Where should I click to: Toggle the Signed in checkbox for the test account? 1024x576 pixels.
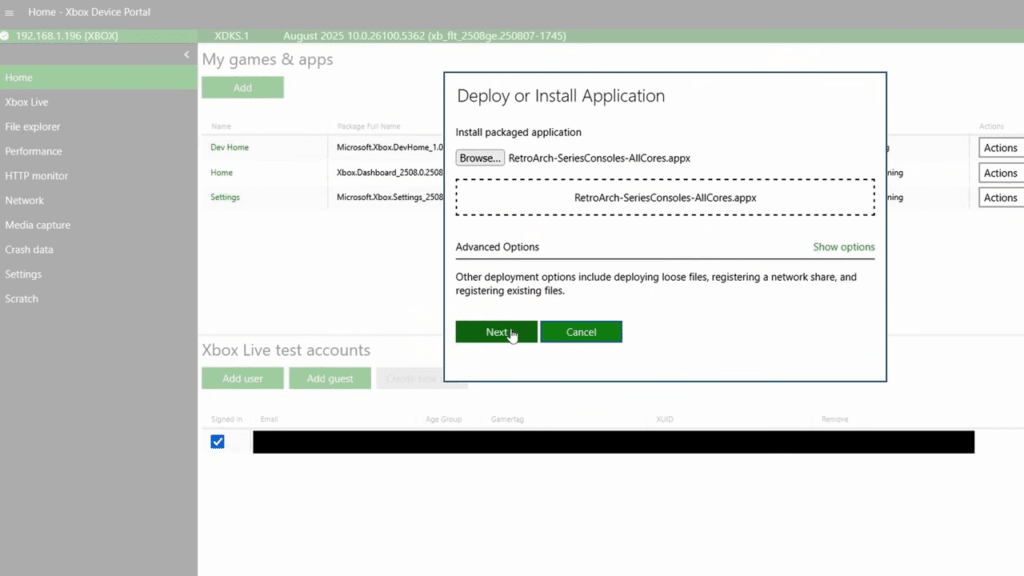pos(217,441)
